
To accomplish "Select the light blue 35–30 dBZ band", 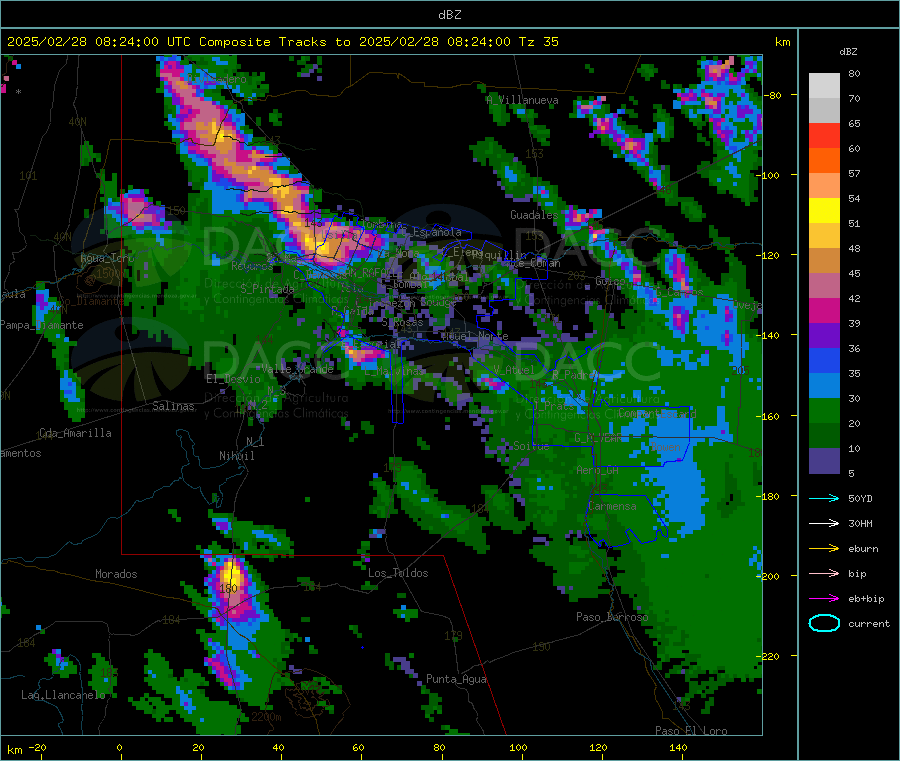I will pos(824,386).
